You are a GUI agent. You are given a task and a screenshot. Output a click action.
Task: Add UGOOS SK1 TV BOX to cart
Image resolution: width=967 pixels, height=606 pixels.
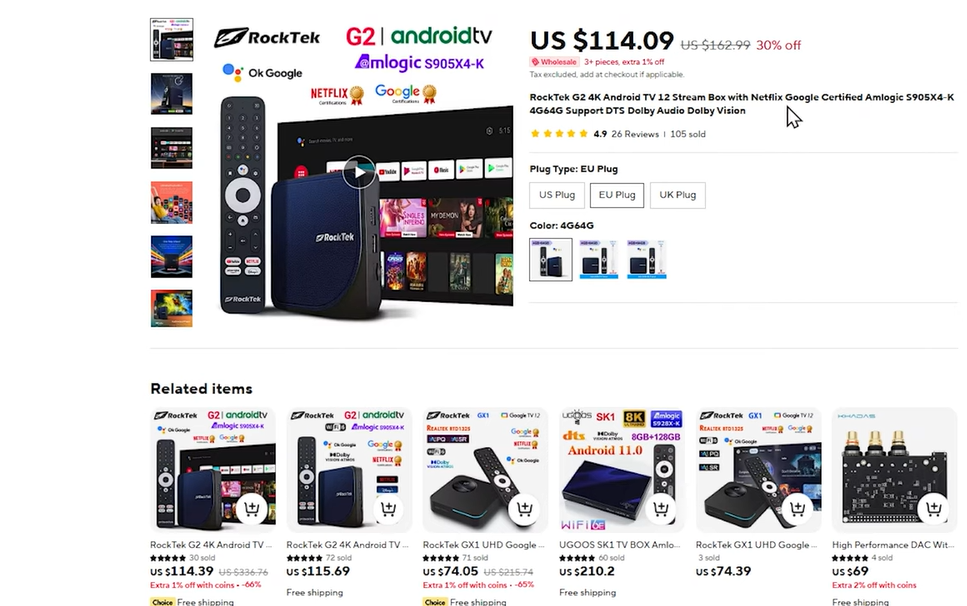[x=660, y=509]
